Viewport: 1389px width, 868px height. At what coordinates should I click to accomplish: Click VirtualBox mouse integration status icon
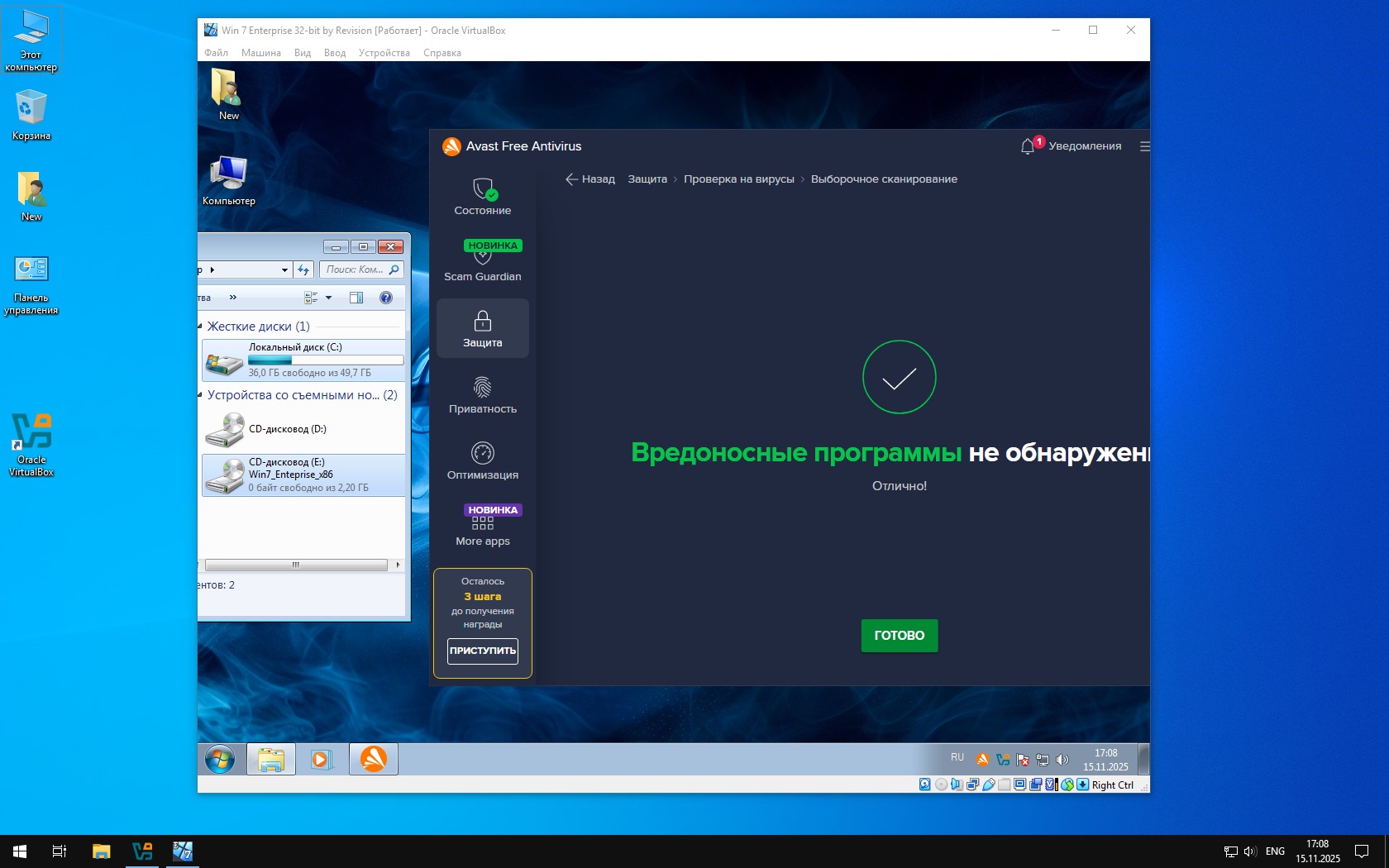(1067, 785)
